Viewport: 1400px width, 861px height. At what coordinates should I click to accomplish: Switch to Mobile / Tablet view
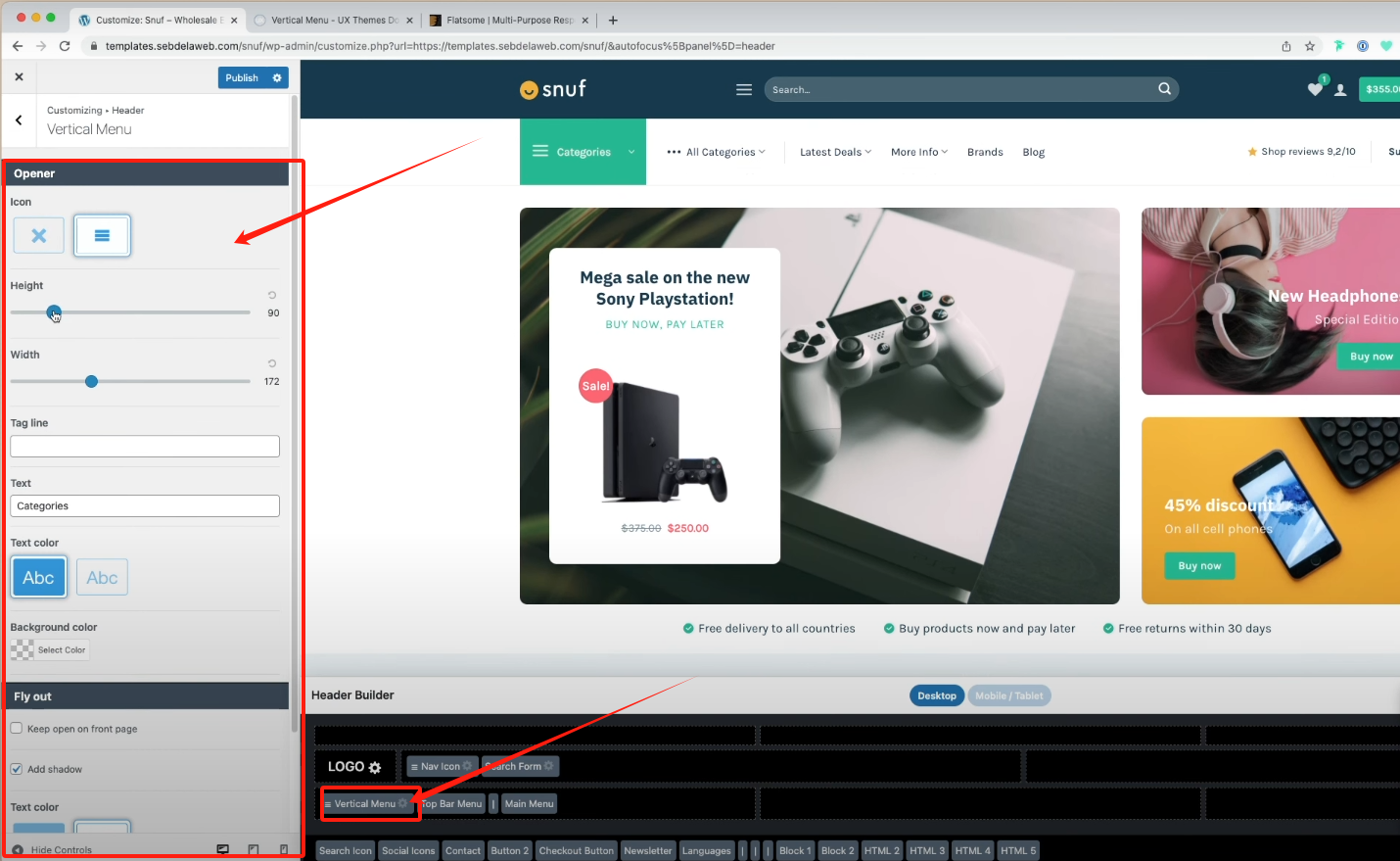click(x=1009, y=695)
